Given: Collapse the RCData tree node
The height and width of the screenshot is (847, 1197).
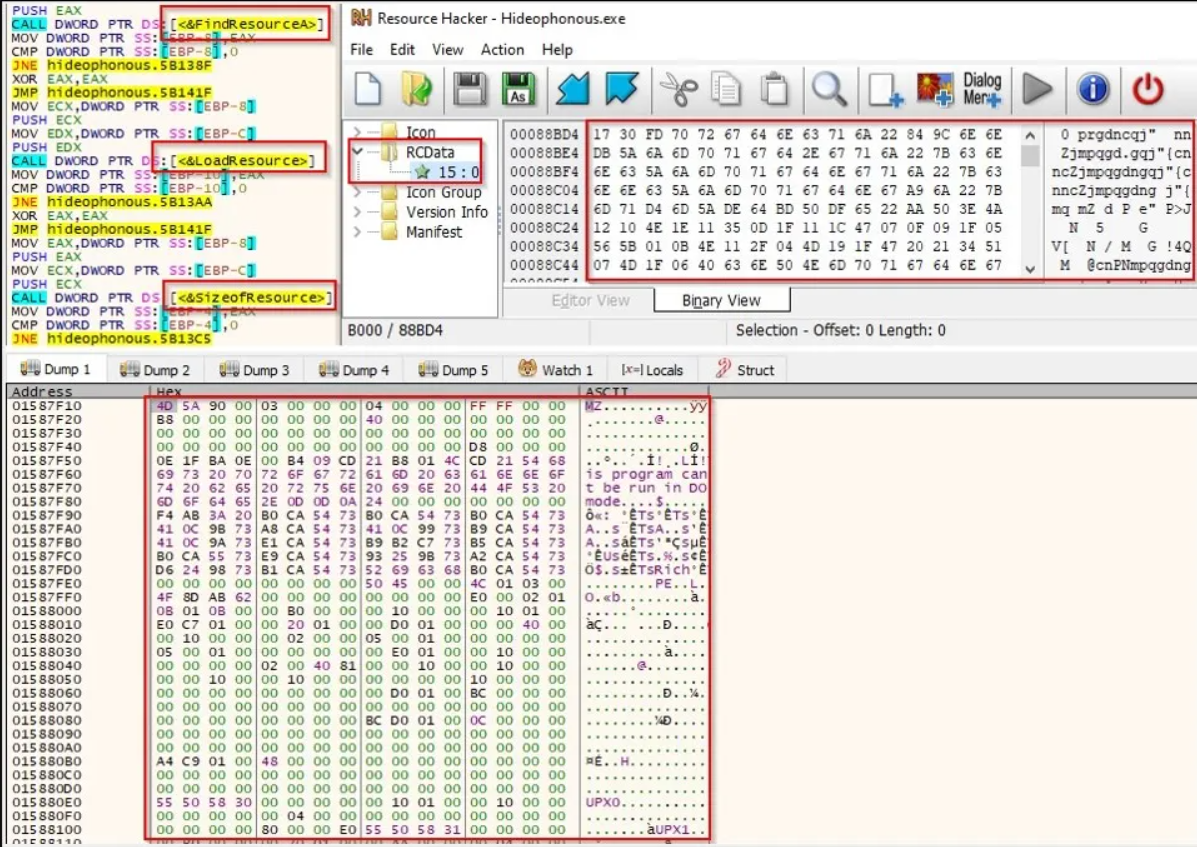Looking at the screenshot, I should click(x=357, y=152).
